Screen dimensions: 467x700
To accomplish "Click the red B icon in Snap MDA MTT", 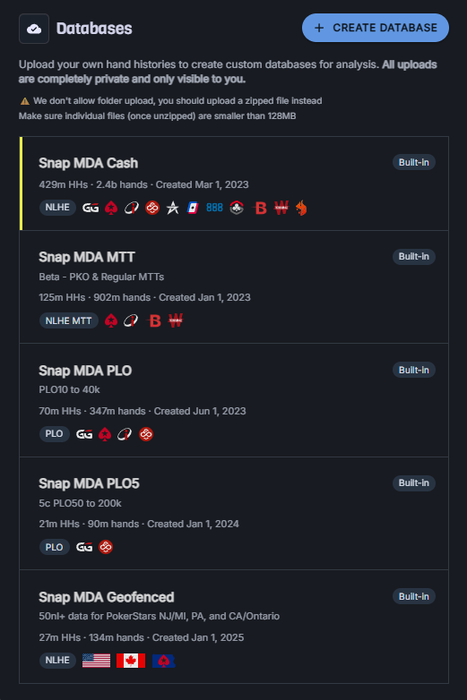I will (154, 321).
